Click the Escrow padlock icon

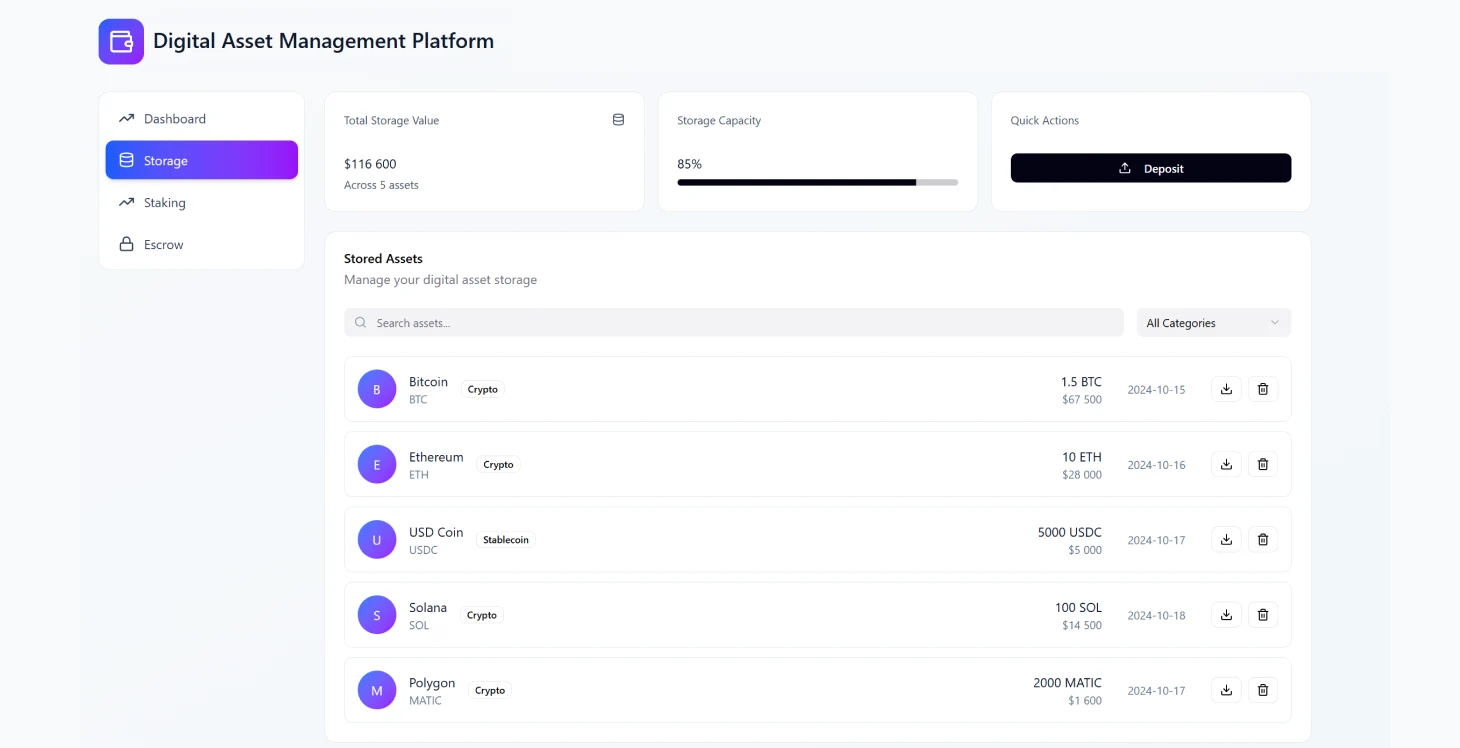(x=125, y=244)
